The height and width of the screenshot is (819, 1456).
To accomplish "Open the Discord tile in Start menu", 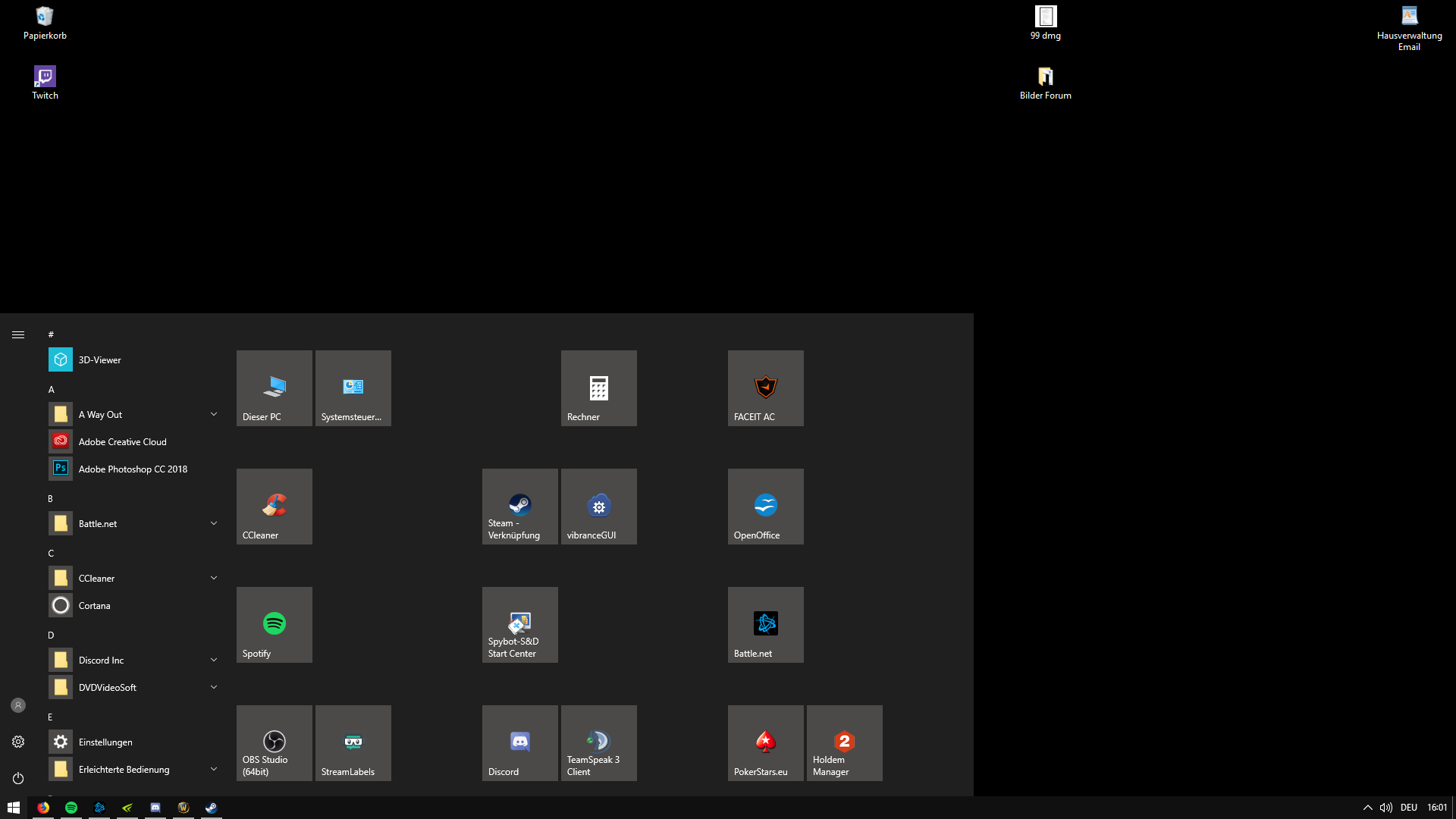I will point(520,743).
